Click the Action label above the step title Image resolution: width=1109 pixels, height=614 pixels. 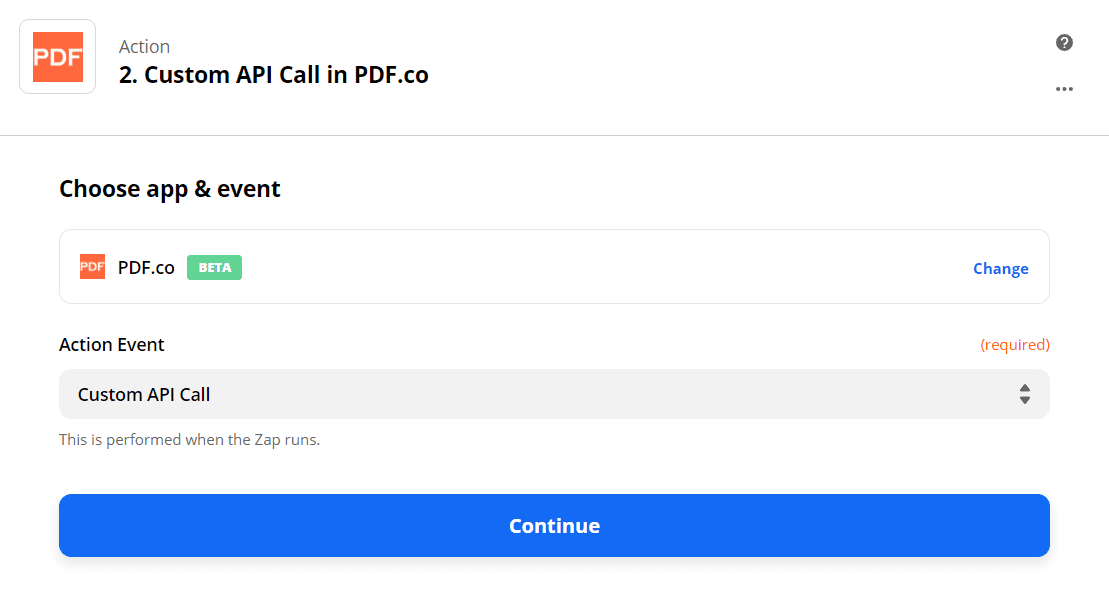[144, 46]
